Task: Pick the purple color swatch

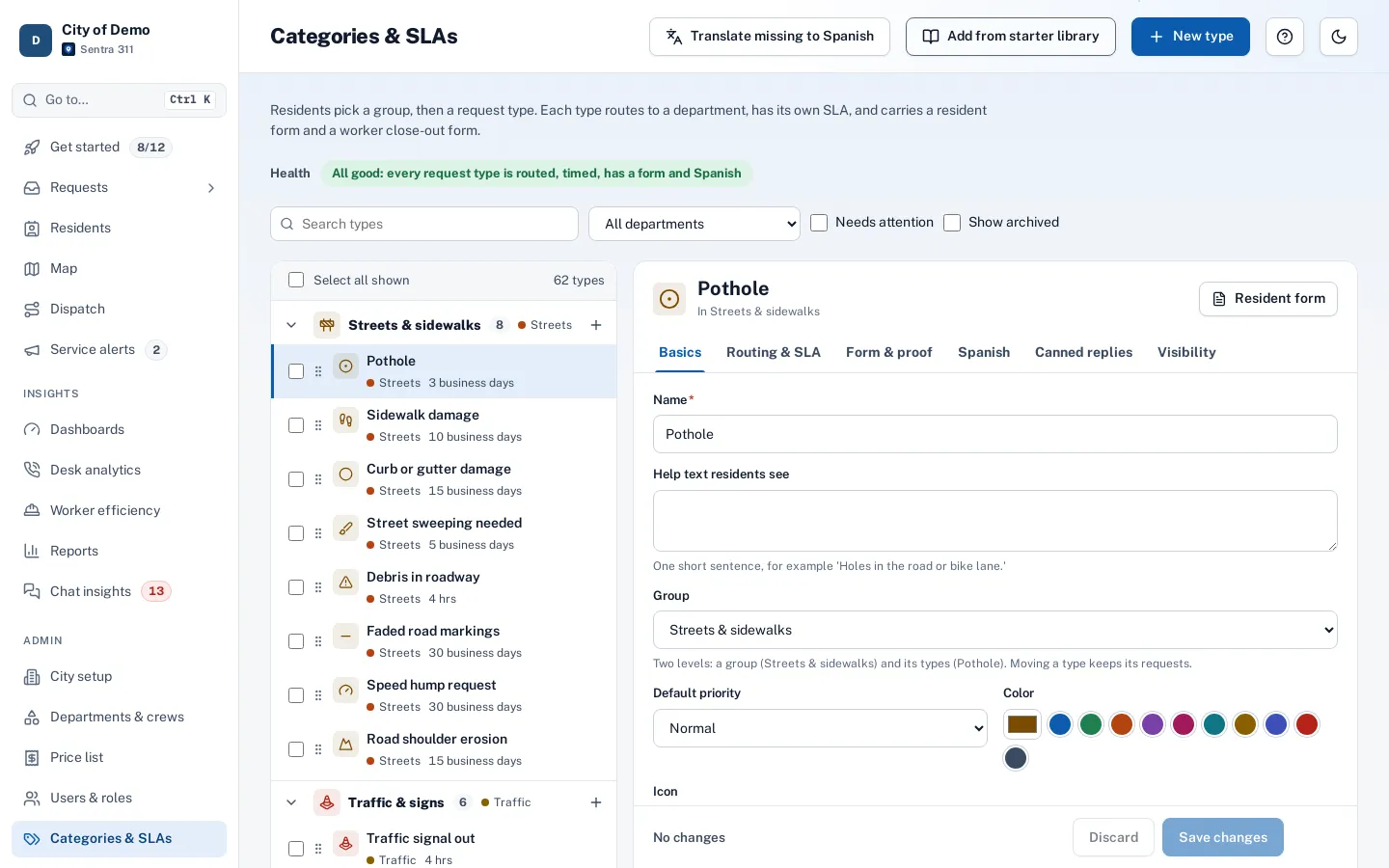Action: coord(1153,724)
